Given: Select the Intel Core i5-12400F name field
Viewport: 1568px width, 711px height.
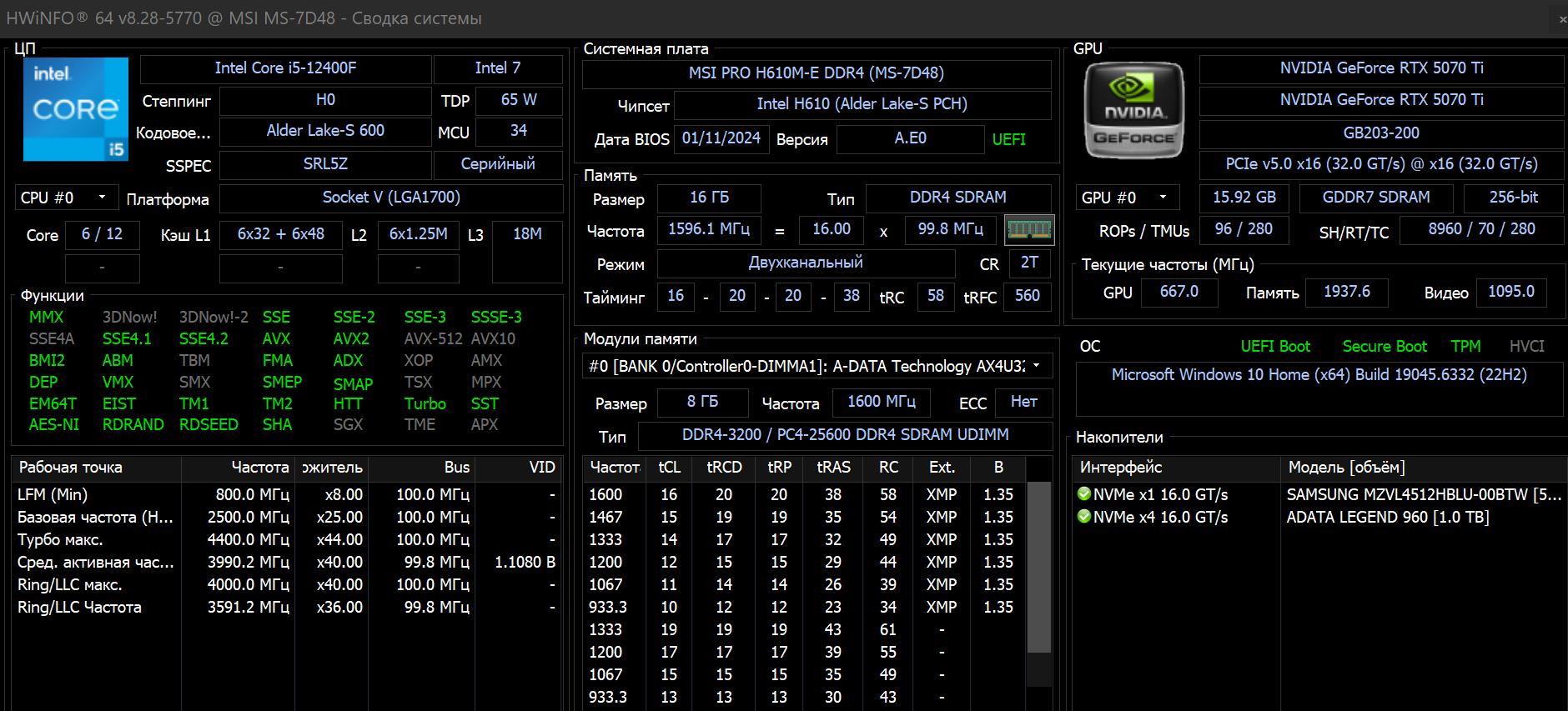Looking at the screenshot, I should (x=285, y=68).
